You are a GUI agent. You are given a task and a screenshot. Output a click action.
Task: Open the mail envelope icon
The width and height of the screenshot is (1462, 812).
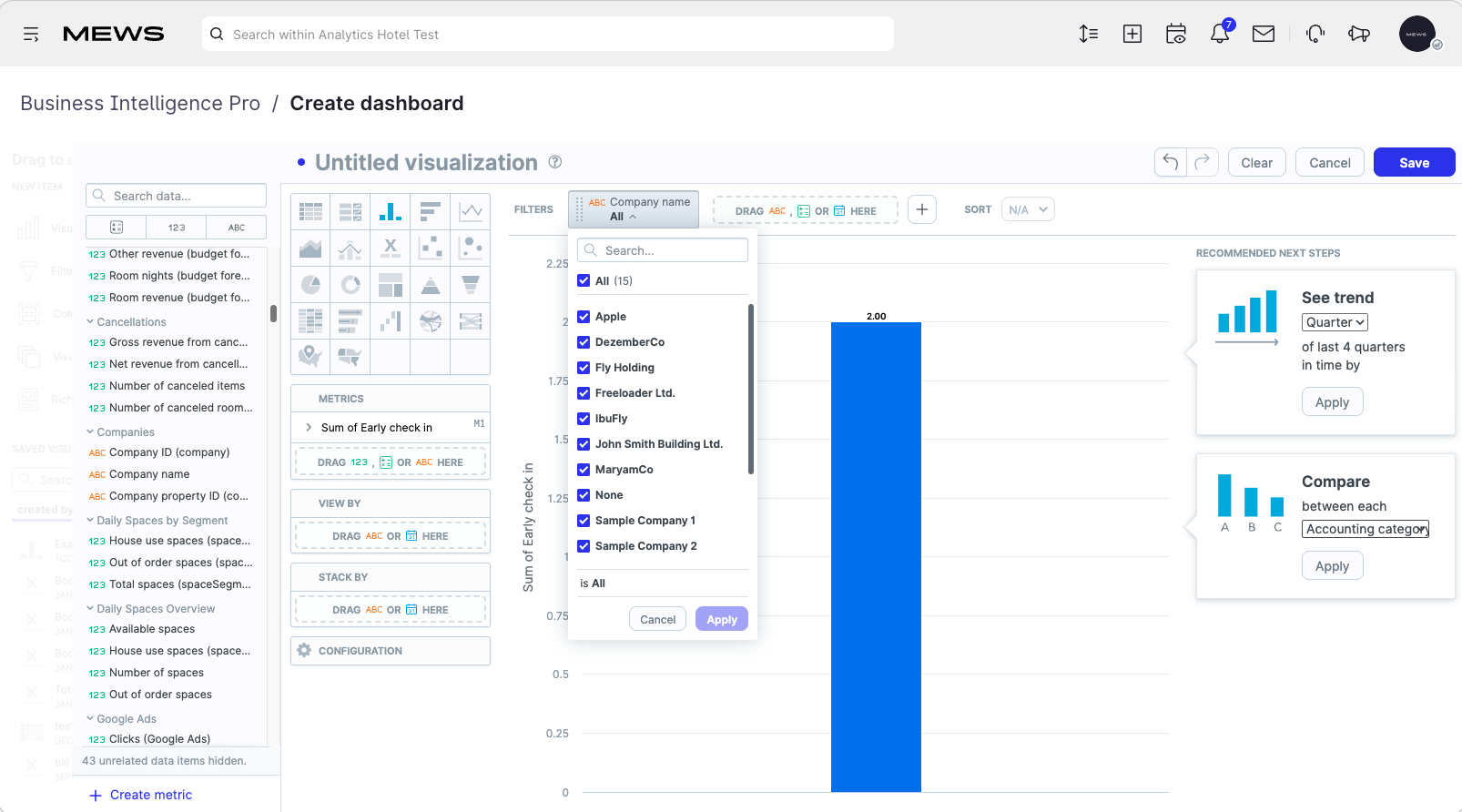pyautogui.click(x=1264, y=34)
